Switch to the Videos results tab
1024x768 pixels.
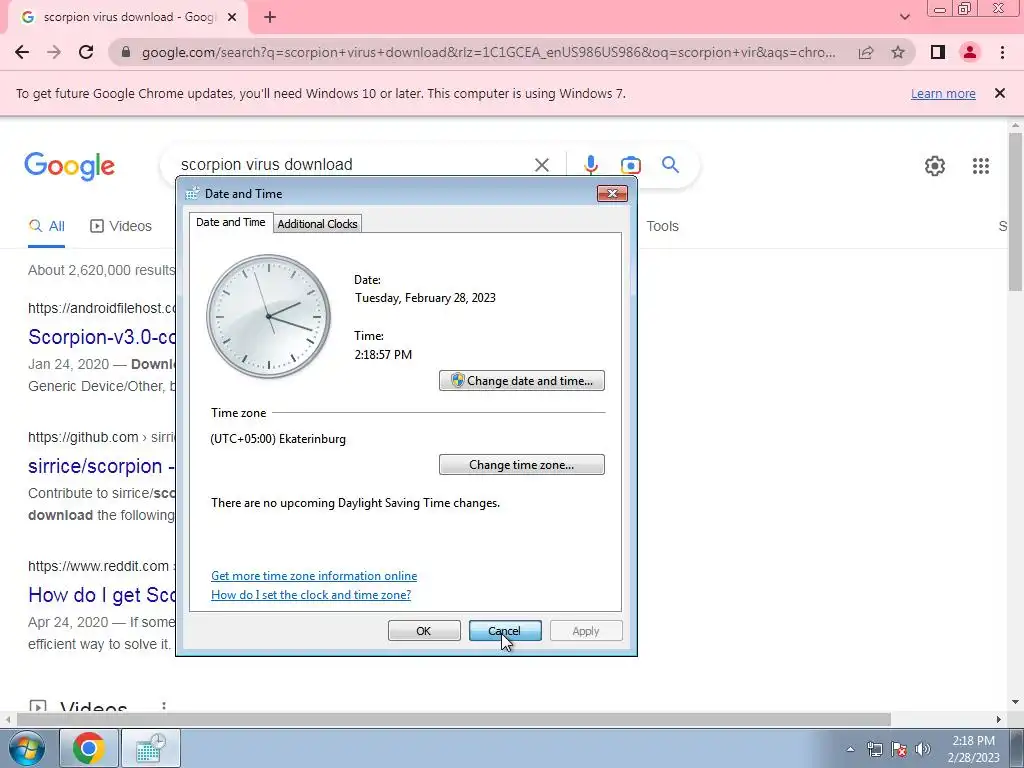(121, 226)
